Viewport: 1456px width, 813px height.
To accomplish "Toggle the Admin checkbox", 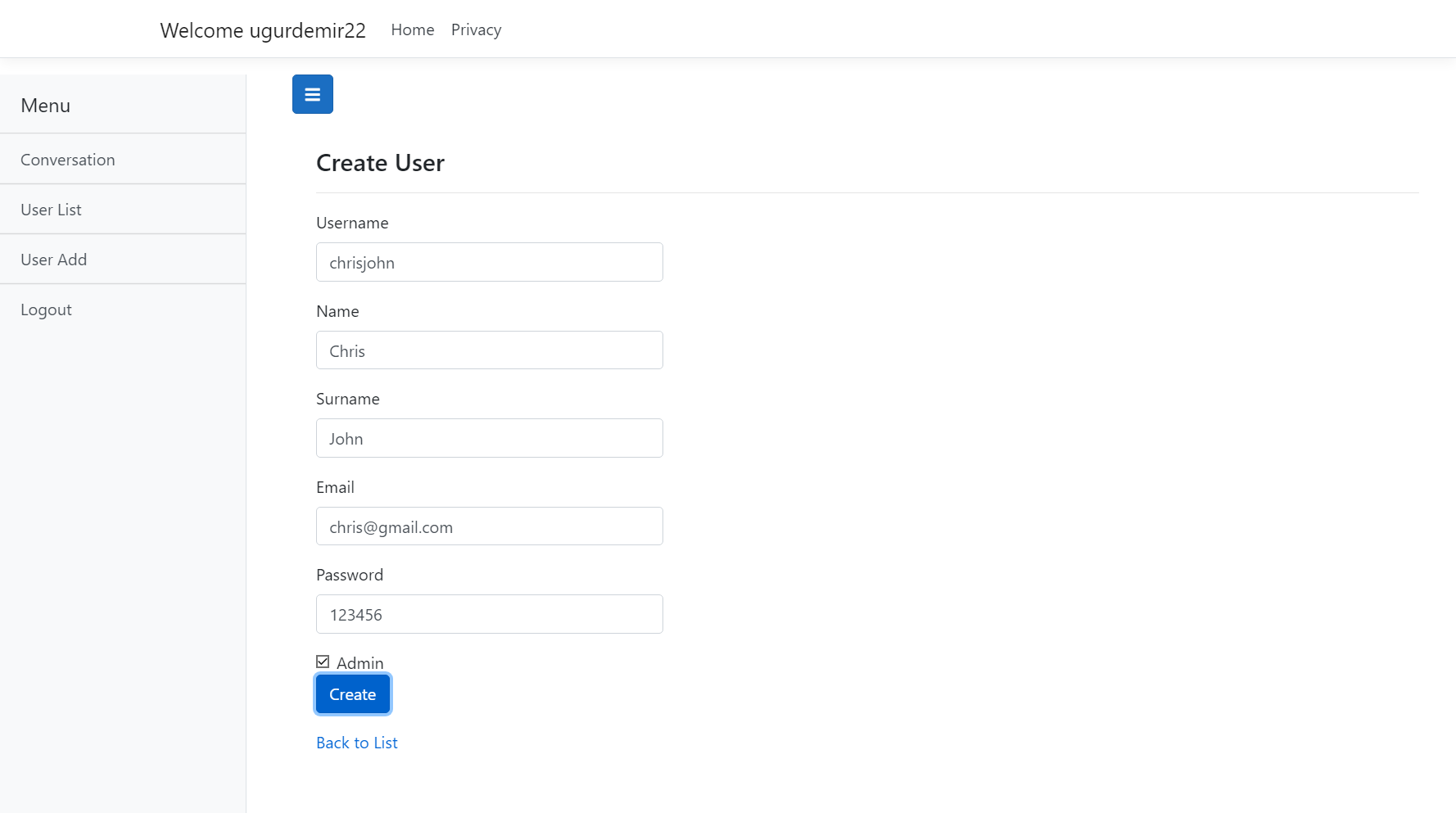I will (x=323, y=661).
